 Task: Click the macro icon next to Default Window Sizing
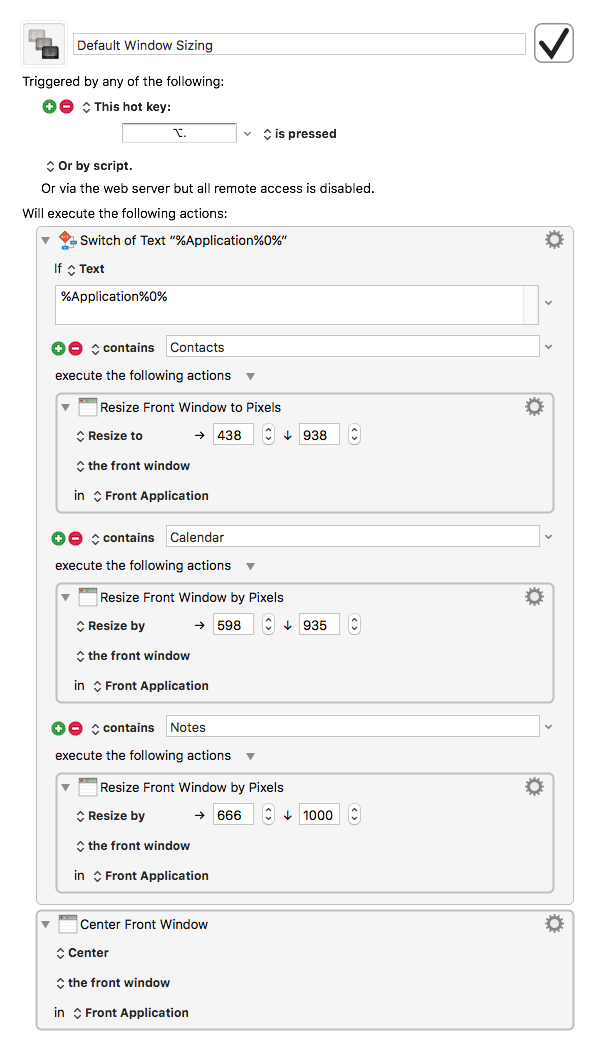pyautogui.click(x=44, y=44)
